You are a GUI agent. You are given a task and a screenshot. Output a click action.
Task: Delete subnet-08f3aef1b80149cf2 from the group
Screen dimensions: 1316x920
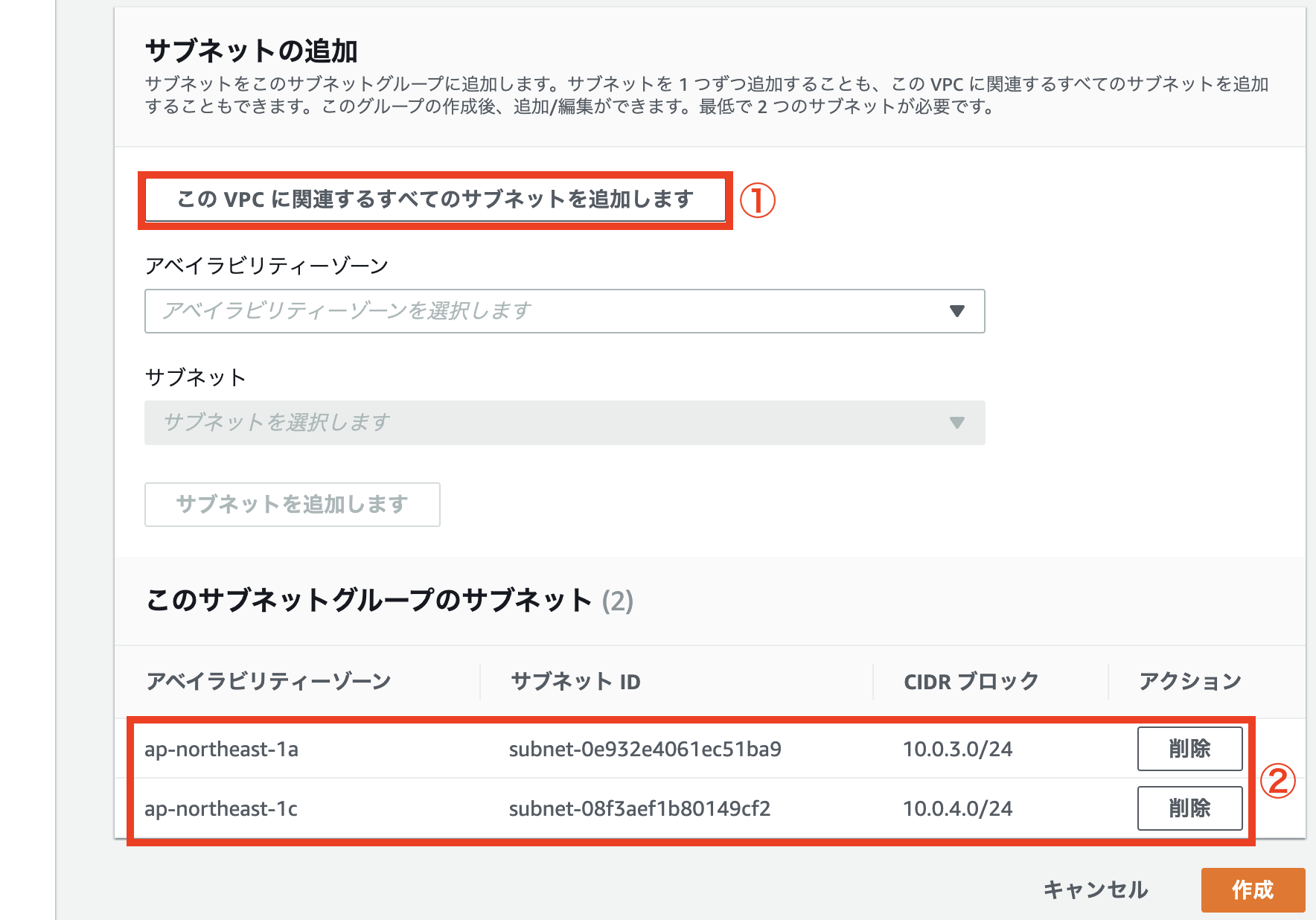pyautogui.click(x=1189, y=808)
